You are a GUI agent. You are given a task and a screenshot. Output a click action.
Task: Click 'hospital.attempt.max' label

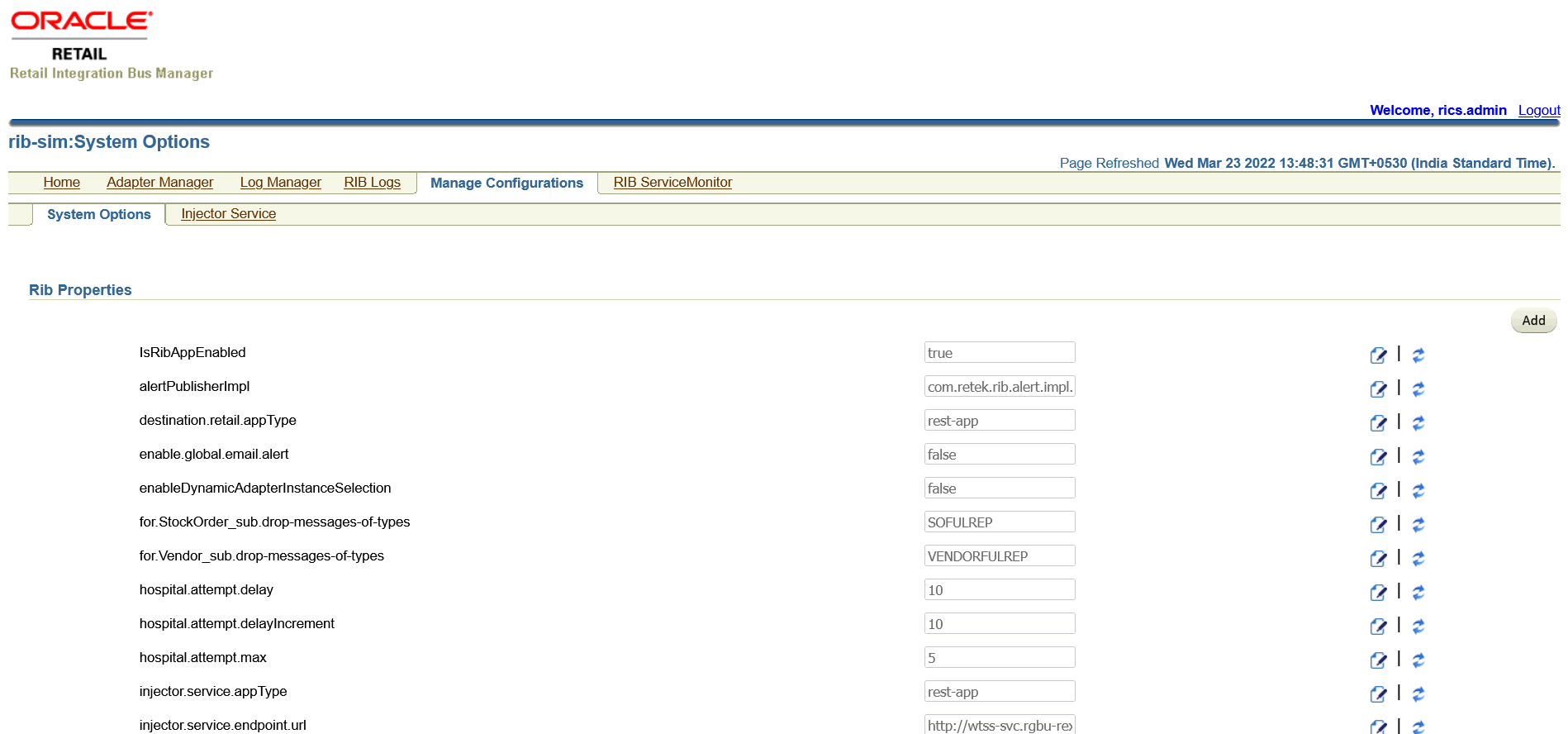pyautogui.click(x=202, y=658)
